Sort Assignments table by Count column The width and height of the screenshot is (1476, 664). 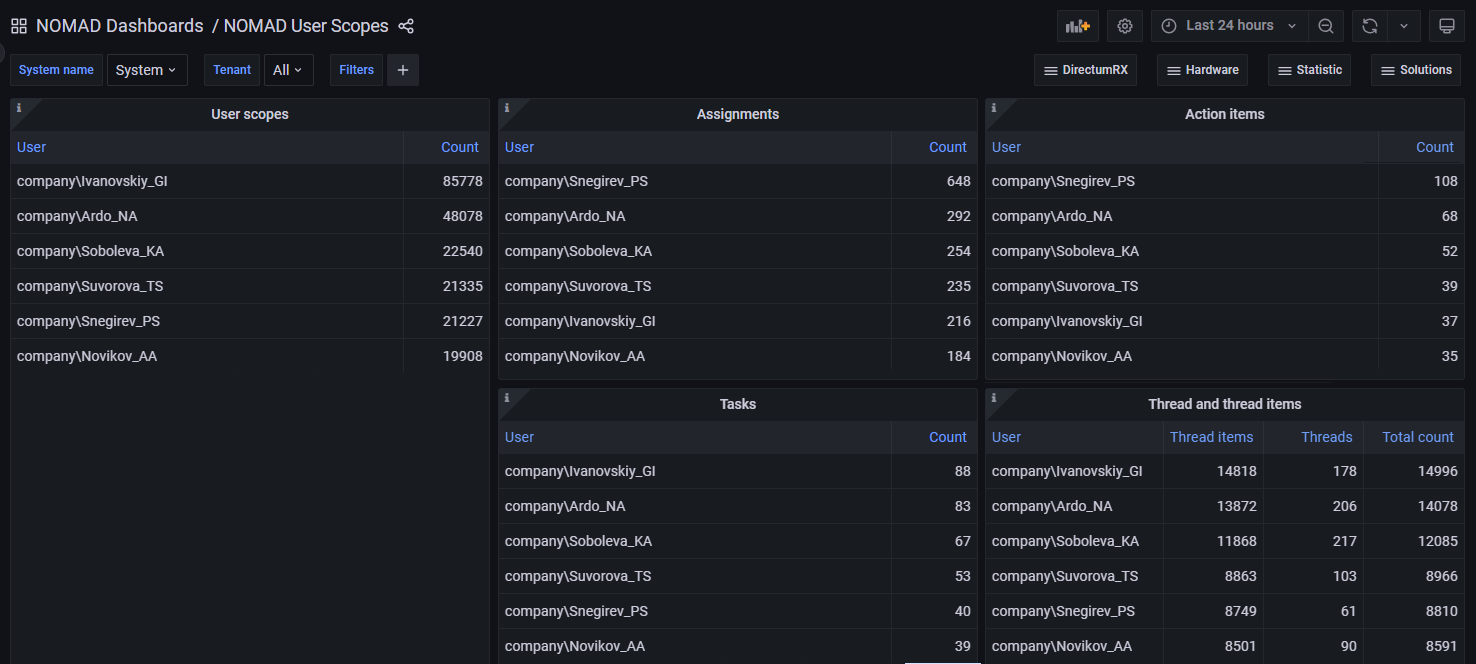[x=947, y=147]
